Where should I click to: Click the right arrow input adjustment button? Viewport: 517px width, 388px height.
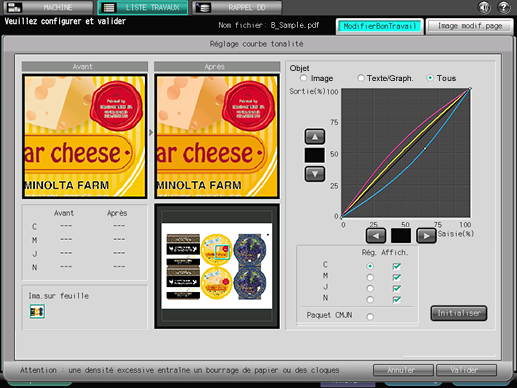[426, 236]
